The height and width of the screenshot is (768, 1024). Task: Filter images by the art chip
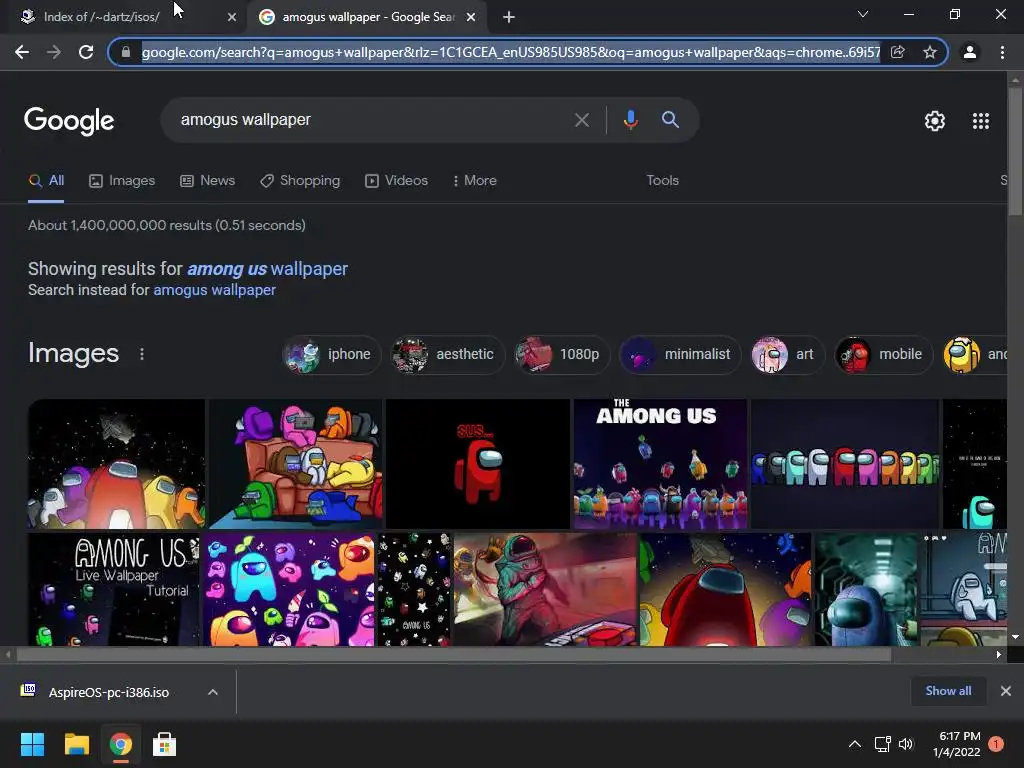788,355
